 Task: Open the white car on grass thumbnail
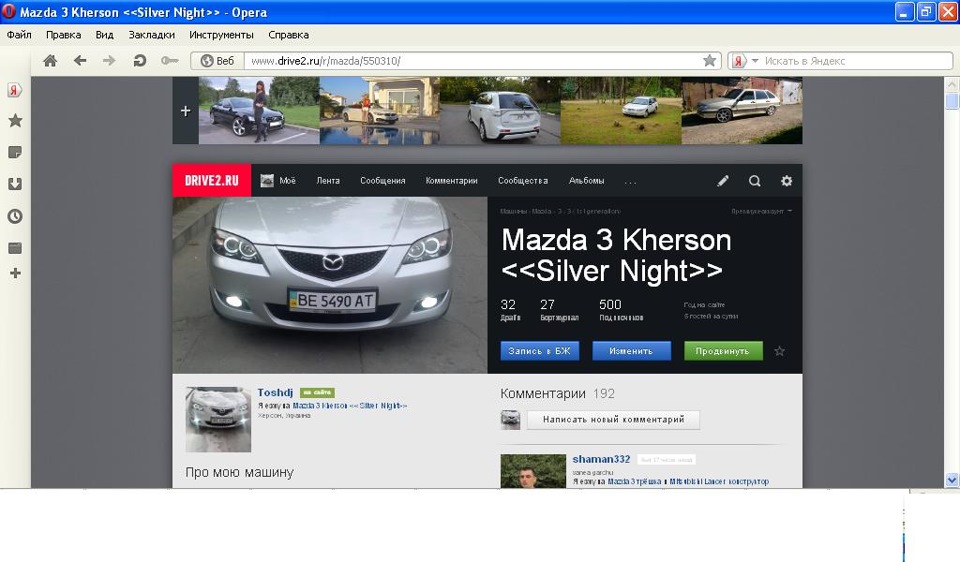pos(621,111)
